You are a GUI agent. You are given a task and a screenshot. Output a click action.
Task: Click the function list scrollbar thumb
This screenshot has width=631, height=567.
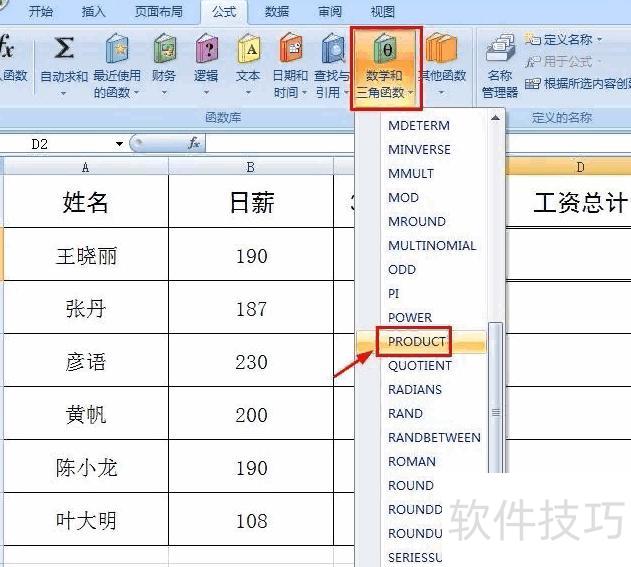tap(496, 398)
